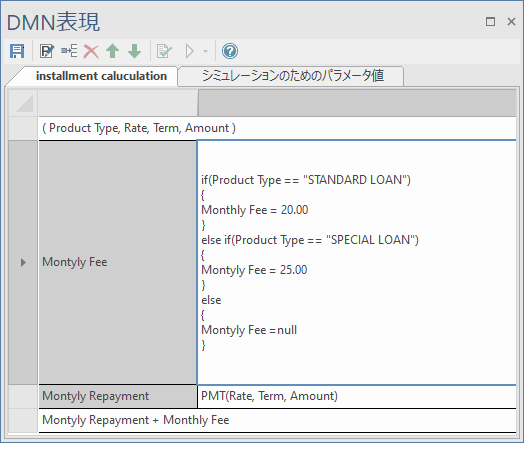Move the selected entry up with green arrow

coord(112,51)
